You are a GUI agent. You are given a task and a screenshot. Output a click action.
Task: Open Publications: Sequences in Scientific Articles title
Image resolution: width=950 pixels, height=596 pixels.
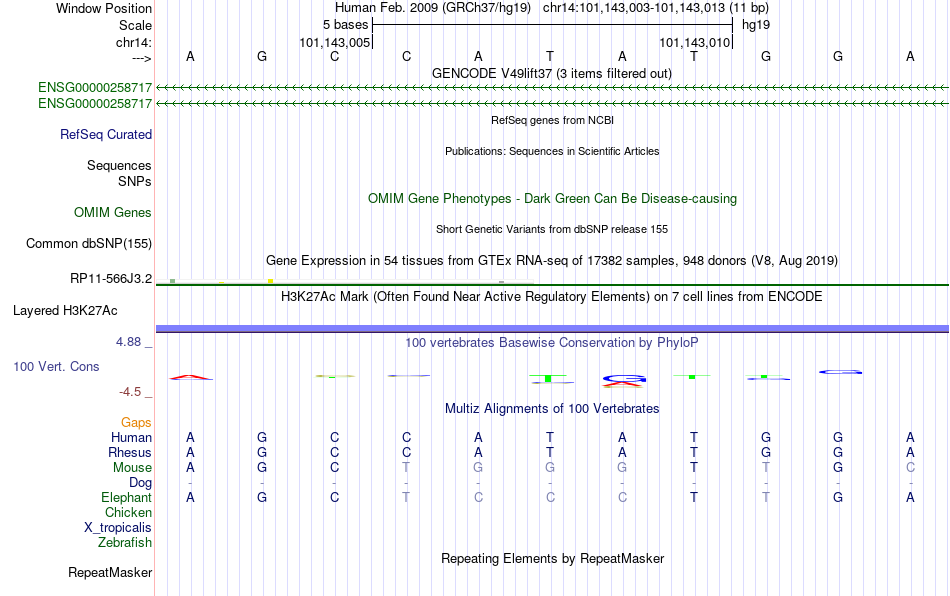(552, 151)
